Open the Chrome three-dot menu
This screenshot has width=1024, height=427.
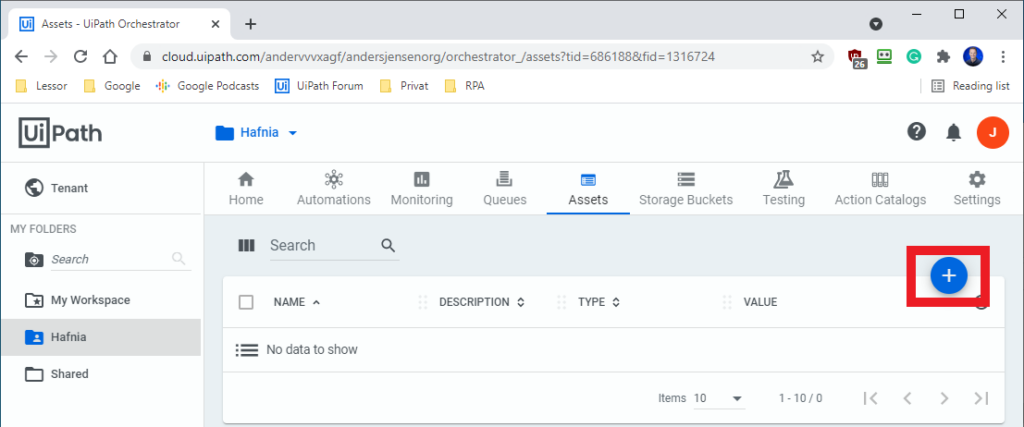tap(1004, 57)
